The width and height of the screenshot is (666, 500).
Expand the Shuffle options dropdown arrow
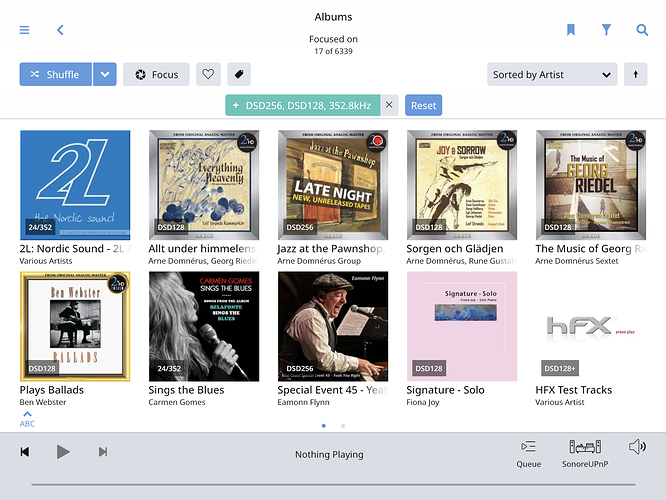(x=105, y=74)
